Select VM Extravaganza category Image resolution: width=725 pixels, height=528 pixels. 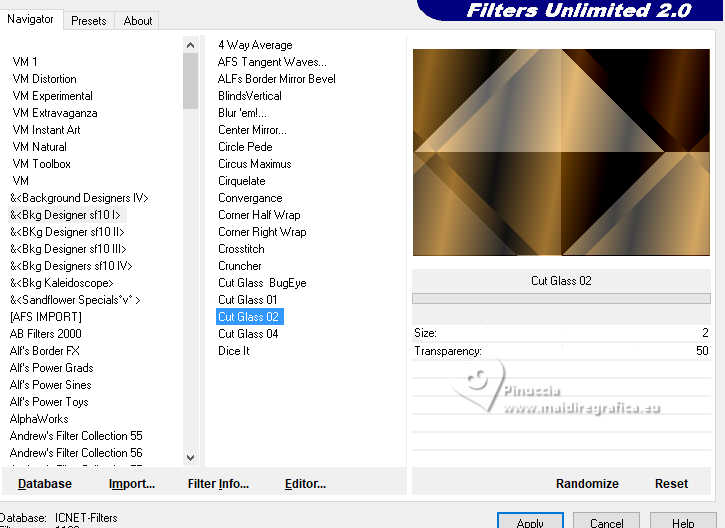pyautogui.click(x=55, y=113)
